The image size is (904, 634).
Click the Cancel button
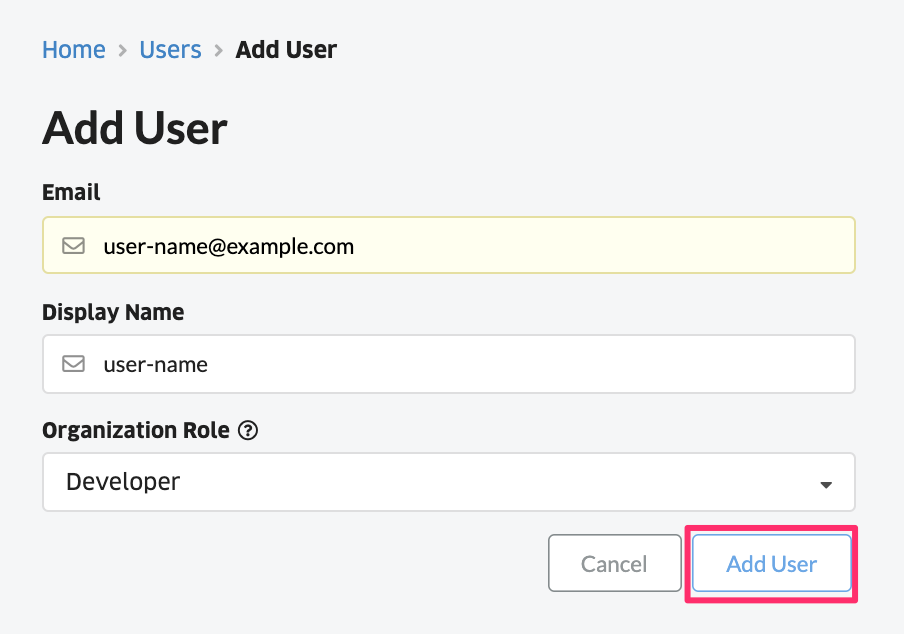pos(615,563)
